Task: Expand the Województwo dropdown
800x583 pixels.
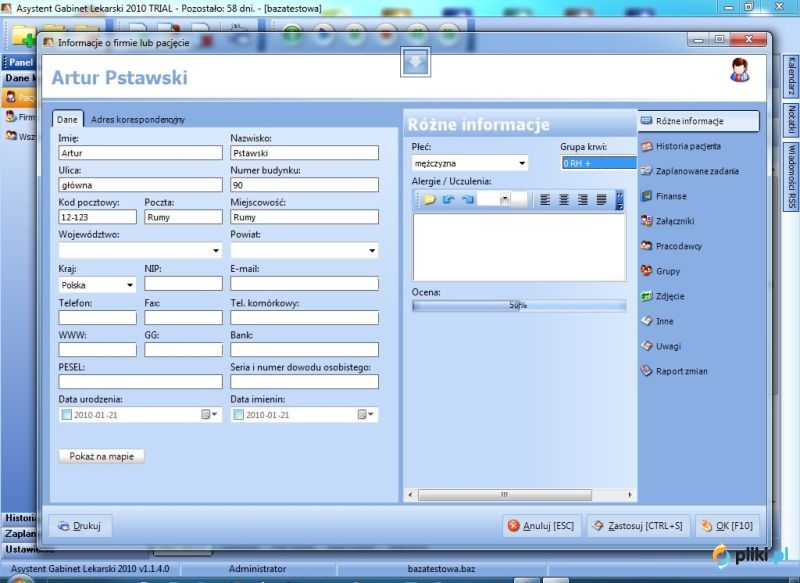Action: coord(216,250)
